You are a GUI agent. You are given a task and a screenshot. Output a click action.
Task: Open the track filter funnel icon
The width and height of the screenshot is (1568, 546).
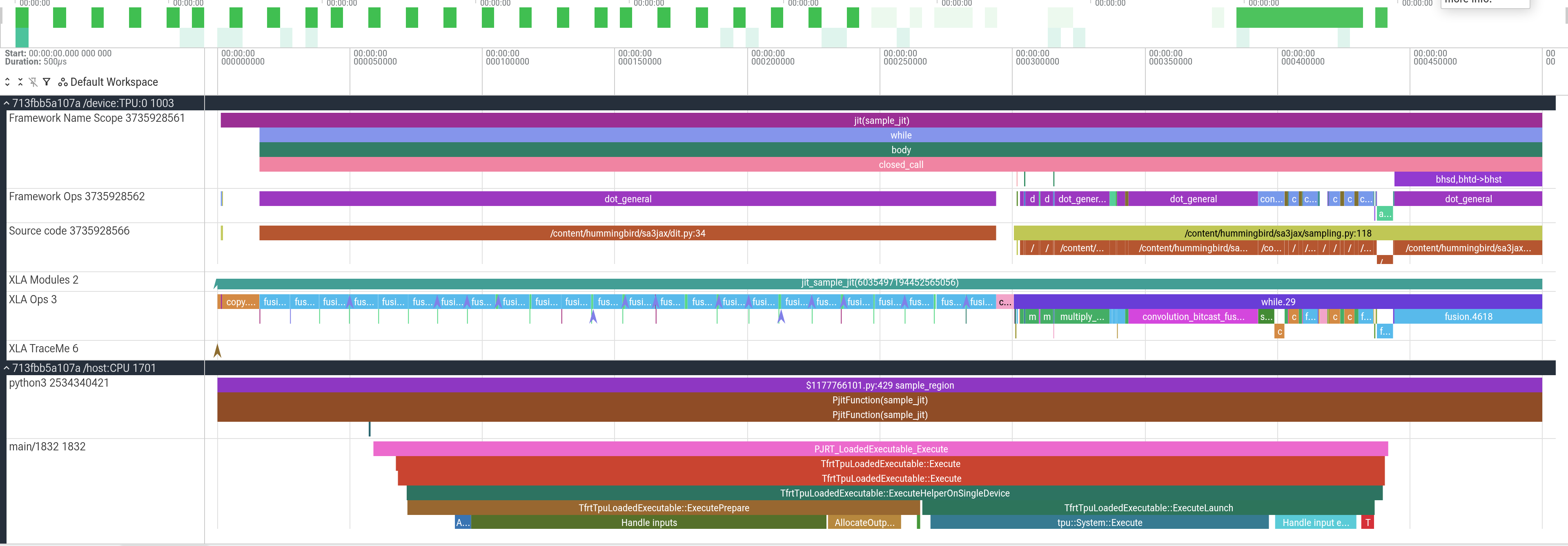point(46,82)
